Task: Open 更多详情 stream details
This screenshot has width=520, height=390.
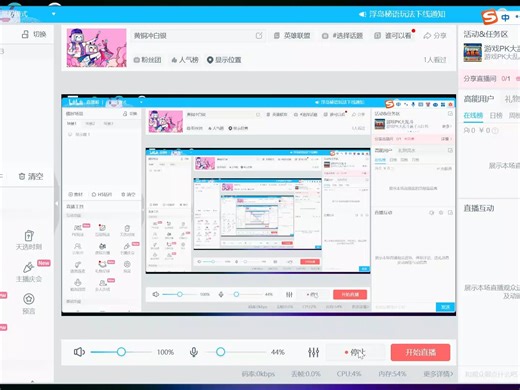Action: click(x=438, y=374)
